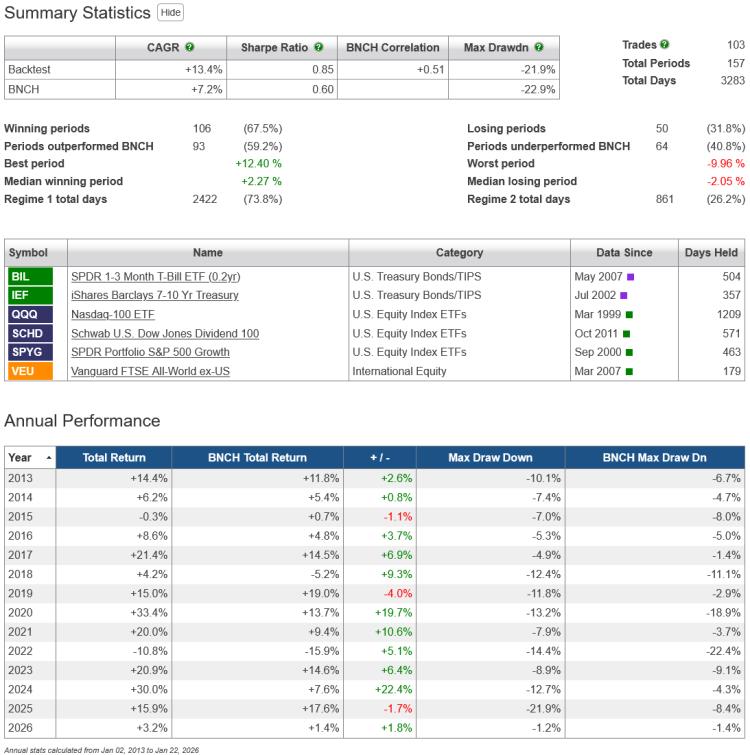
Task: Click the purple square beside May 2007
Action: 631,277
